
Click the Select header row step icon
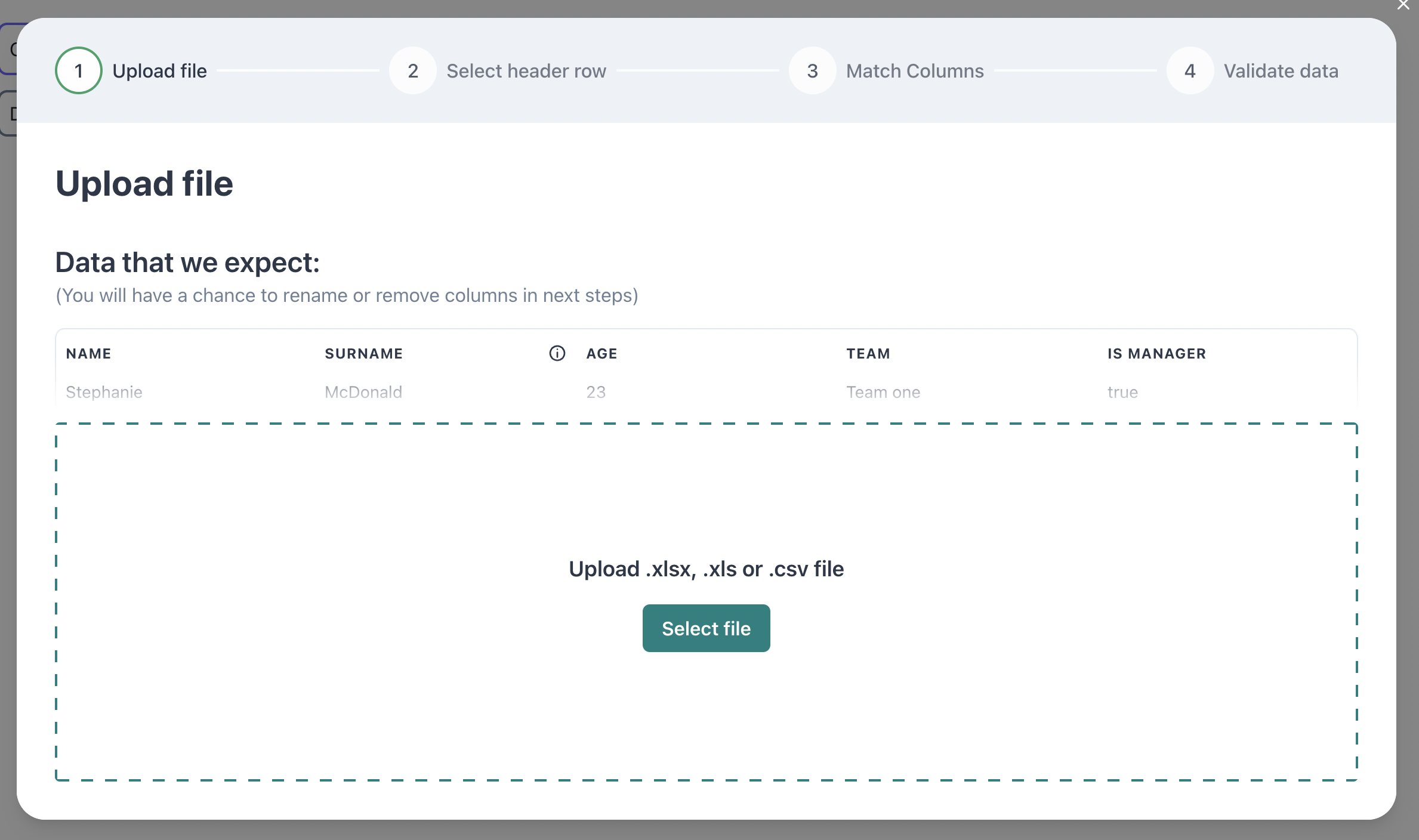[x=413, y=70]
